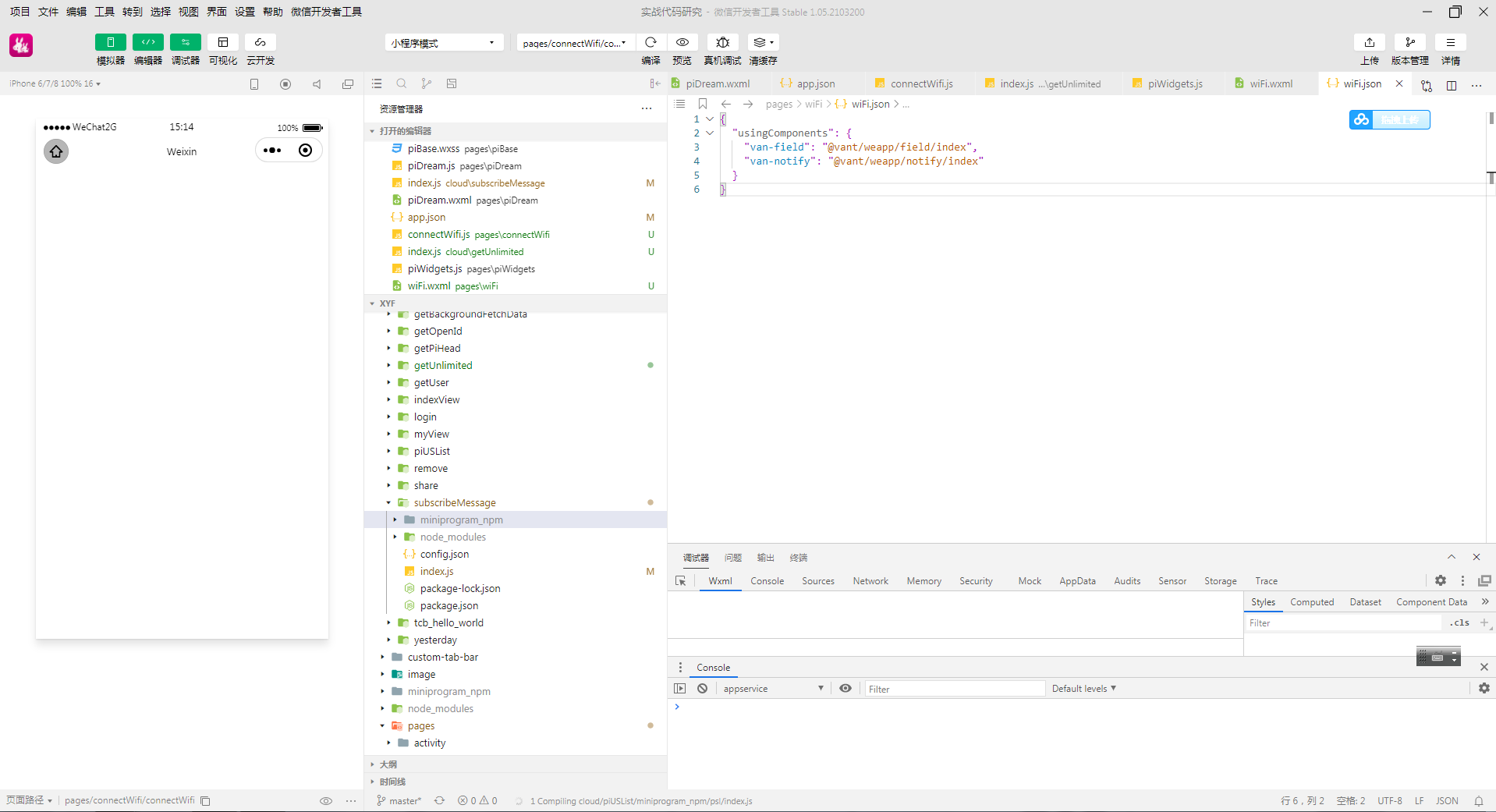
Task: Toggle the .cls element classes button
Action: 1459,623
